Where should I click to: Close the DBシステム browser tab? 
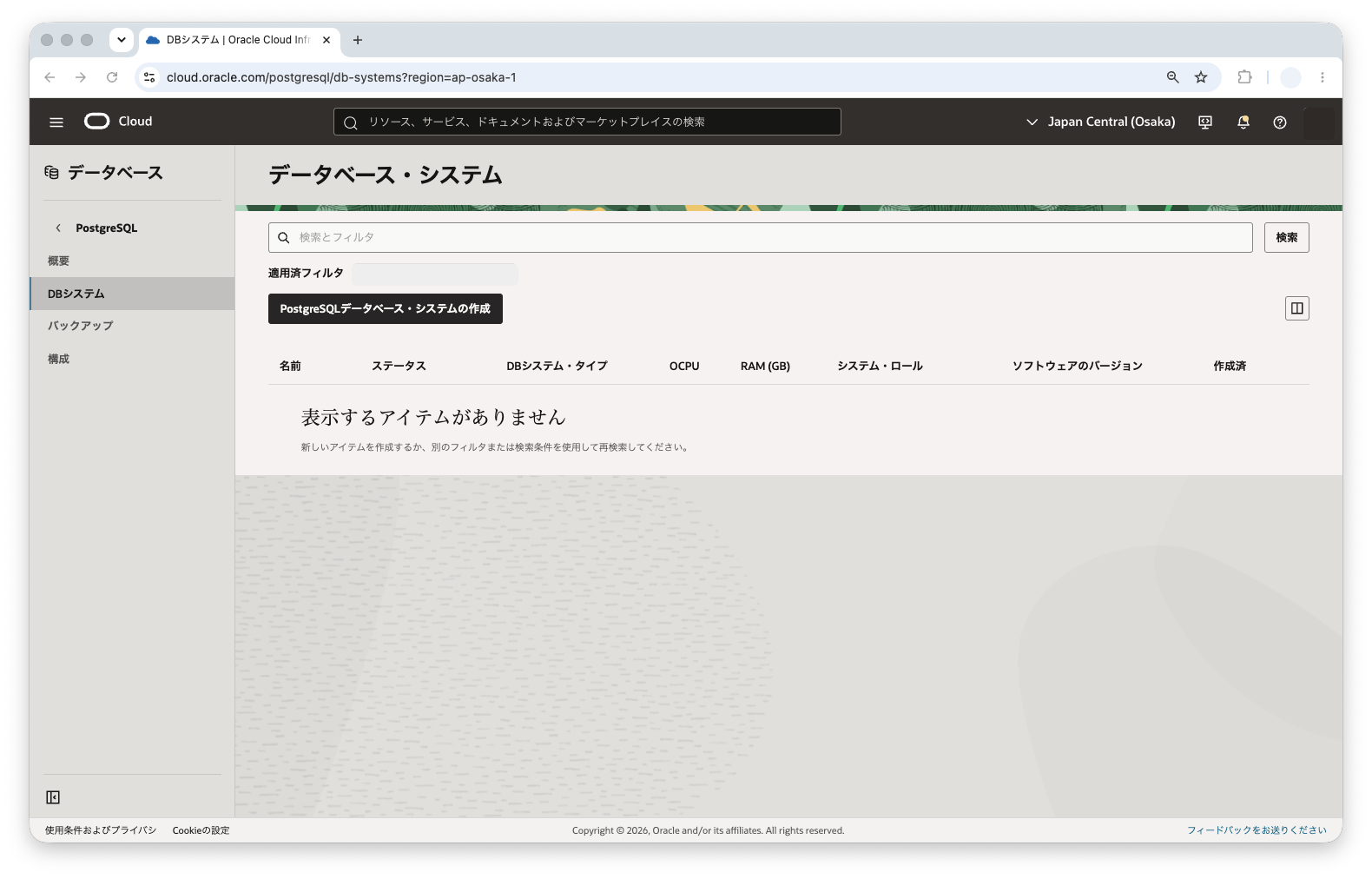[327, 40]
